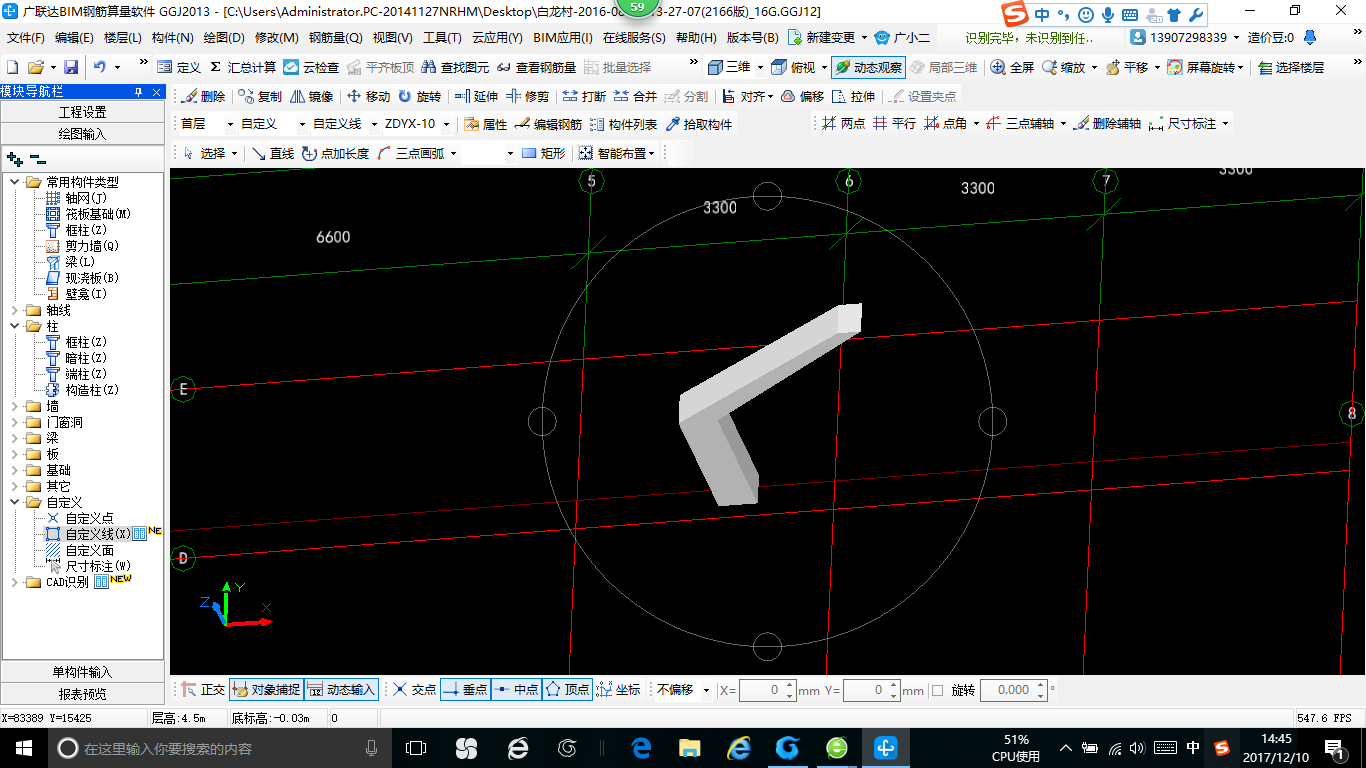Start 云检查 cloud check
The height and width of the screenshot is (768, 1366).
(x=311, y=67)
